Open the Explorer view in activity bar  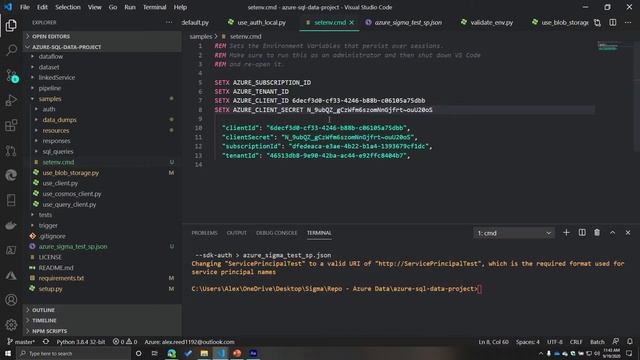pos(11,25)
